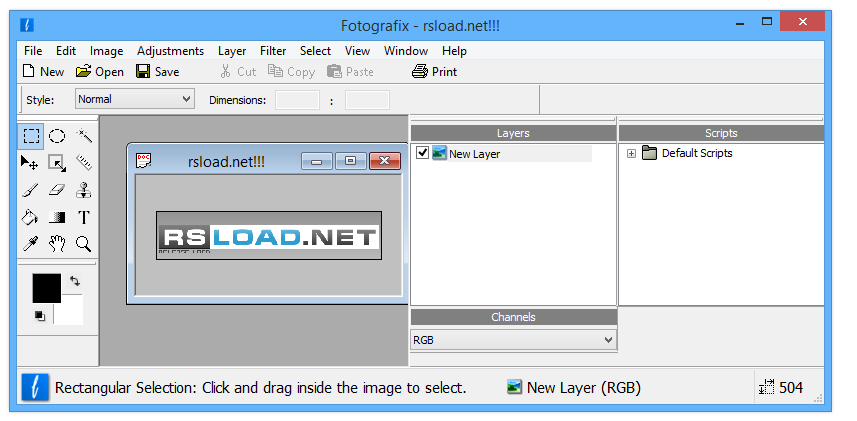
Task: Click the Save toolbar button
Action: (x=158, y=72)
